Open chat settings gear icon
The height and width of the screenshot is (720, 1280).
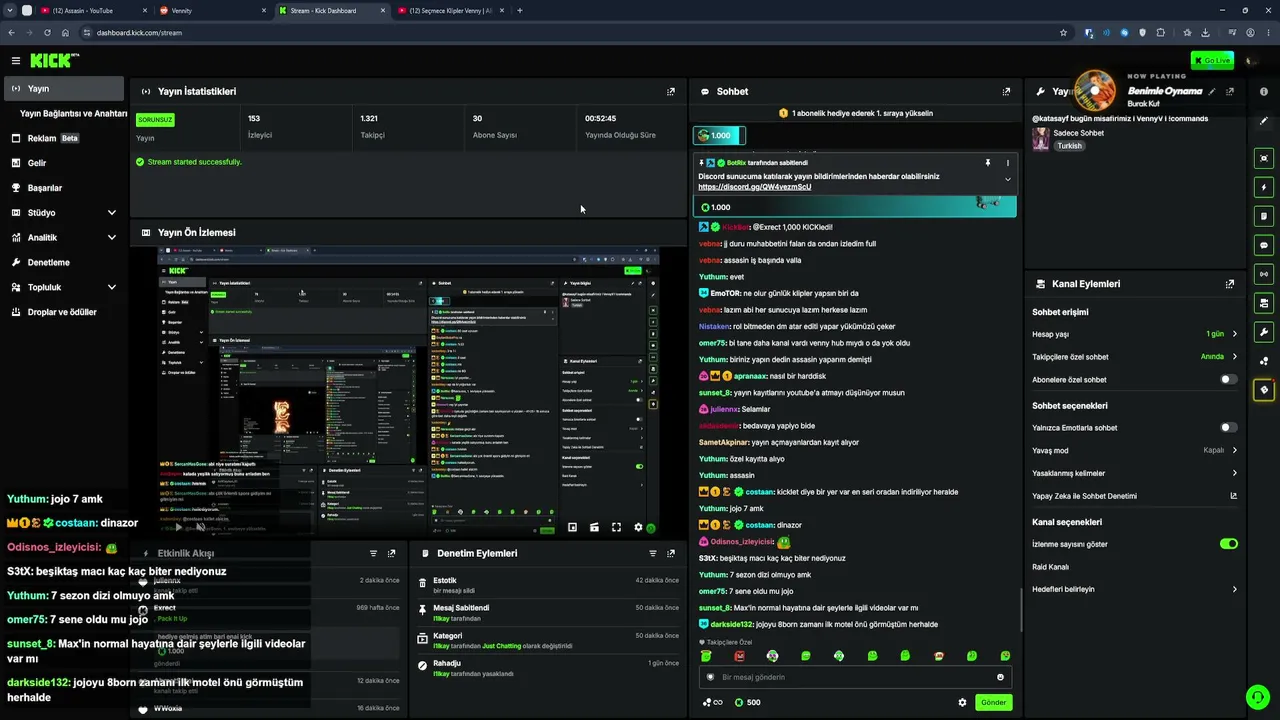(963, 702)
